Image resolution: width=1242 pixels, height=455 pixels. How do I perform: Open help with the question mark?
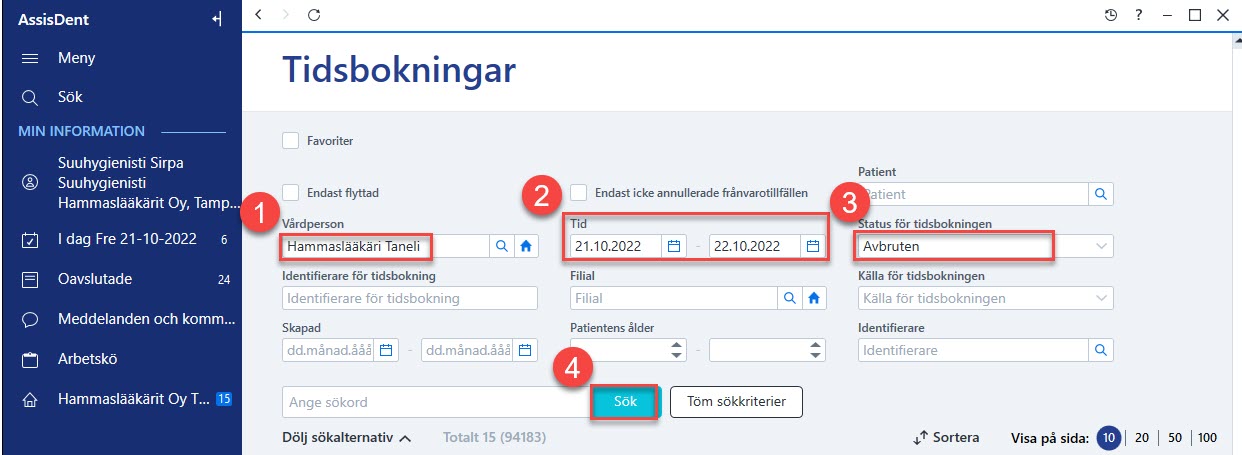[x=1139, y=15]
